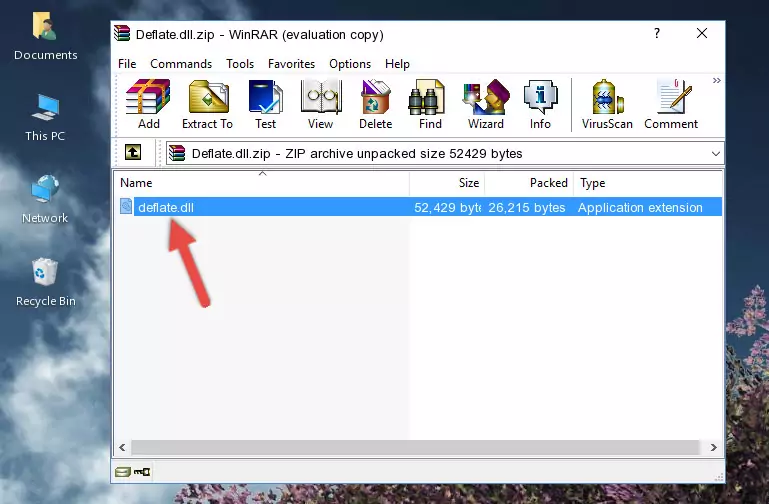Open the Comment tool

pos(671,103)
